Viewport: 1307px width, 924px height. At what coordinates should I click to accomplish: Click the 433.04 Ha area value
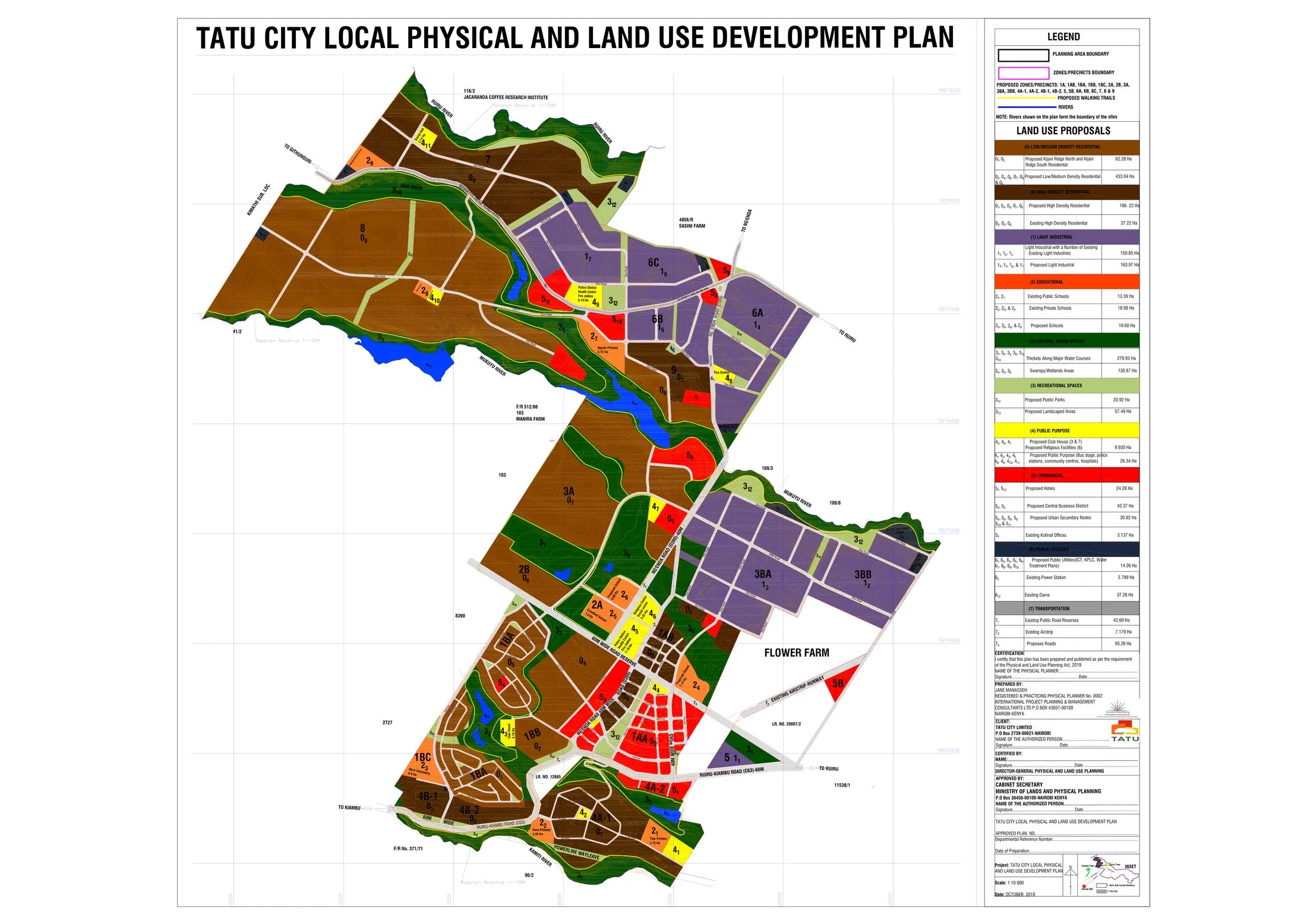click(x=1125, y=176)
